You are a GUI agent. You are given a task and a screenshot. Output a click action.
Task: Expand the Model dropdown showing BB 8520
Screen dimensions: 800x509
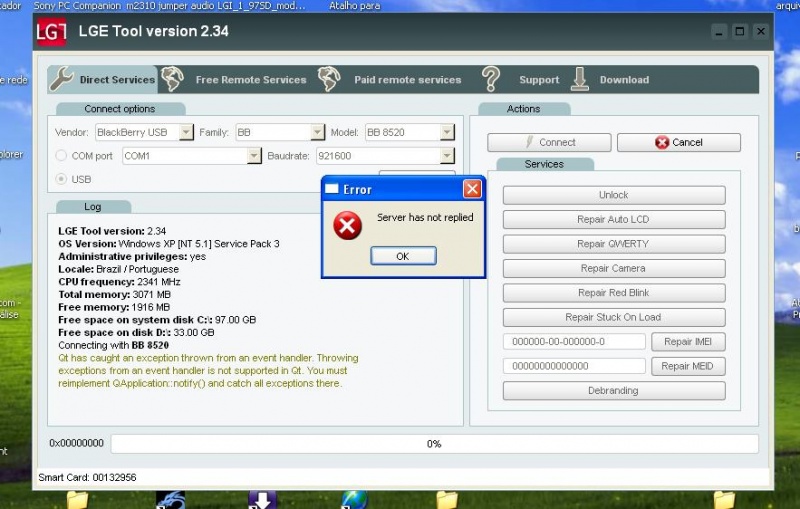[447, 132]
